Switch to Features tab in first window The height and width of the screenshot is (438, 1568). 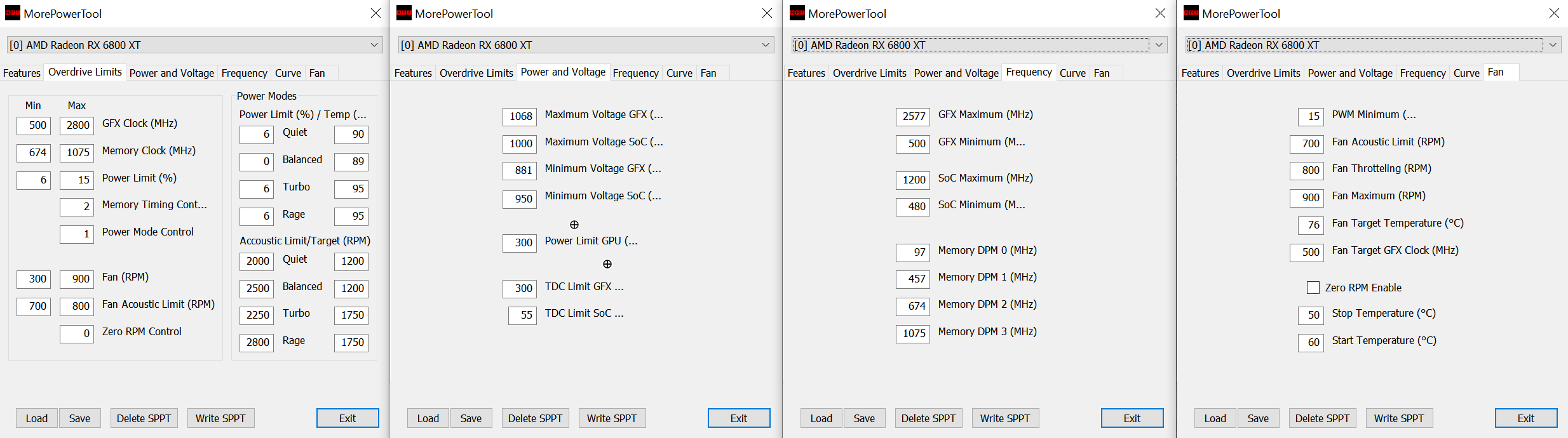(x=22, y=73)
